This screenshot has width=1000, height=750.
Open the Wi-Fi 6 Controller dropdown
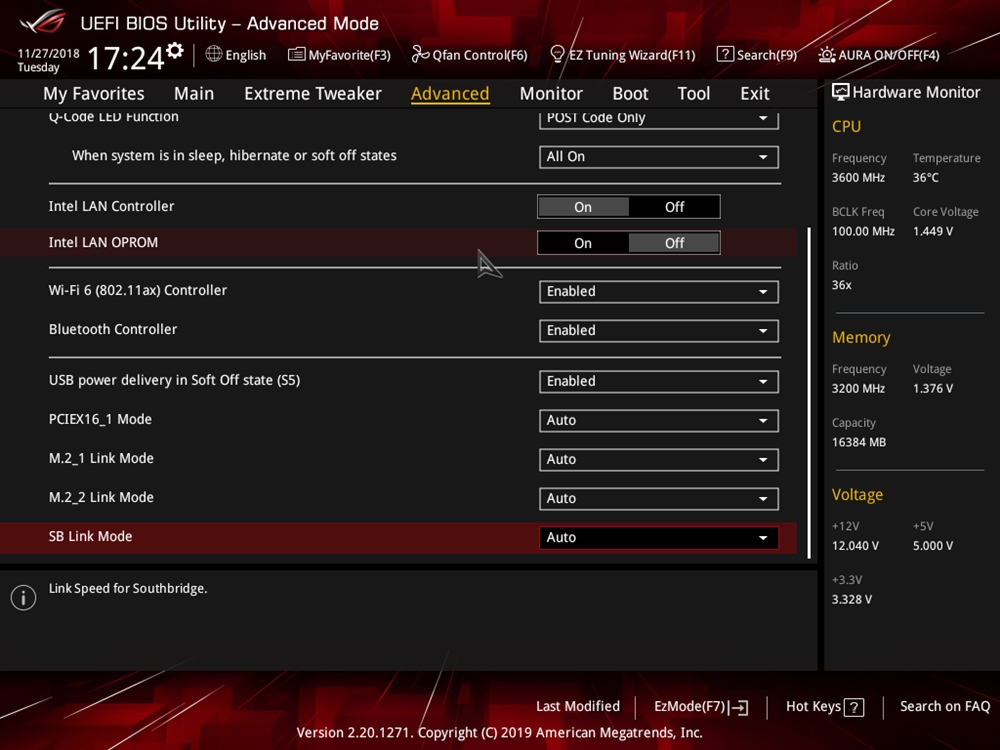(659, 291)
